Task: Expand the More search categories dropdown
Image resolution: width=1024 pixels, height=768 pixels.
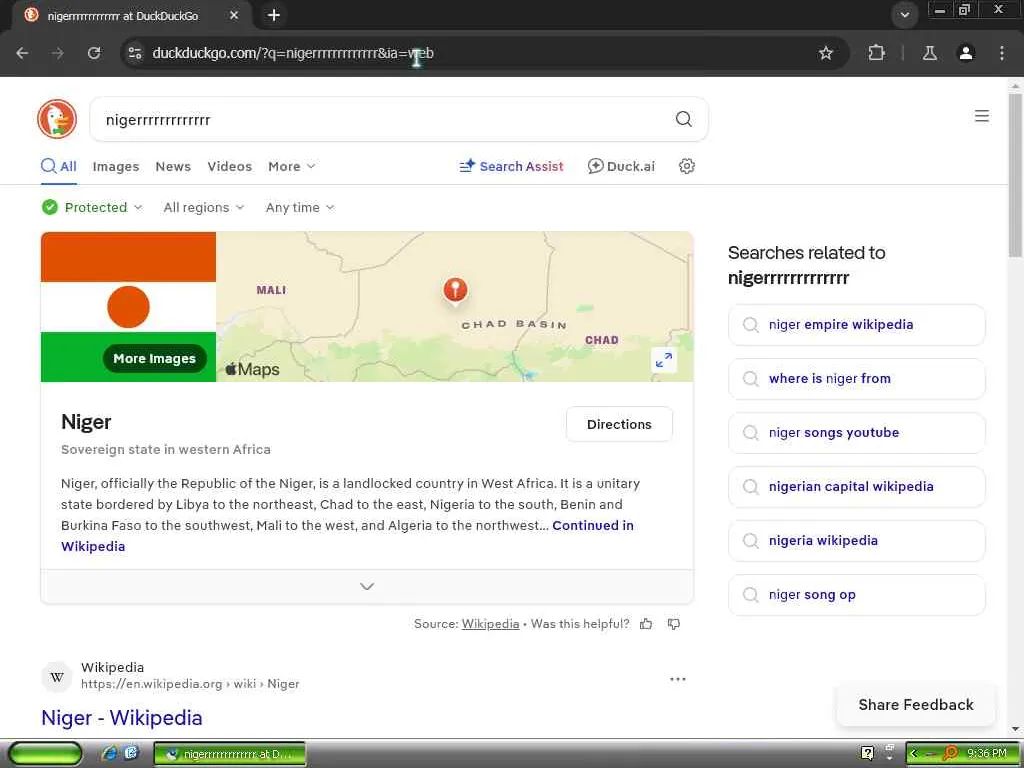Action: coord(291,167)
